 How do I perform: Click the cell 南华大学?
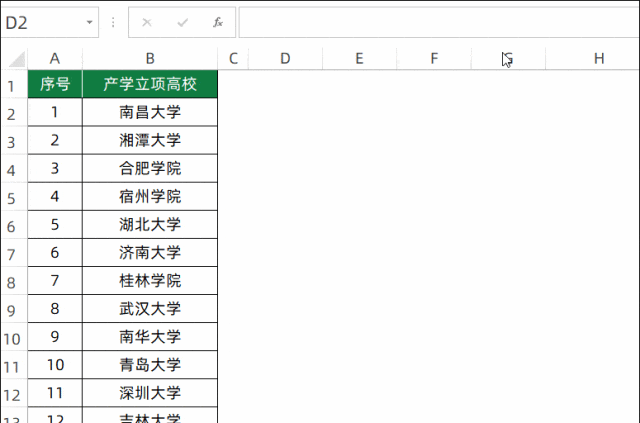[x=150, y=336]
